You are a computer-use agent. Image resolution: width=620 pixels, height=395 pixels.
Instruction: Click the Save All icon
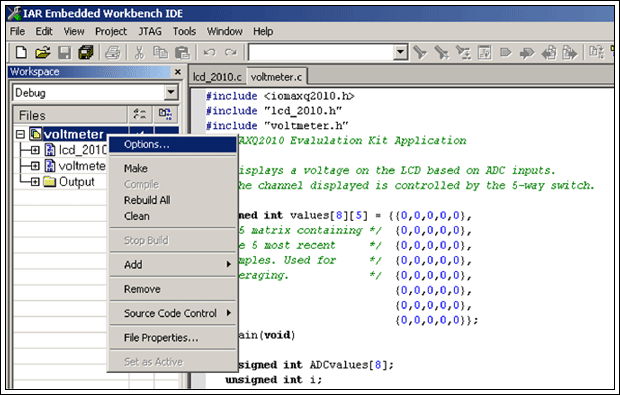pyautogui.click(x=85, y=52)
